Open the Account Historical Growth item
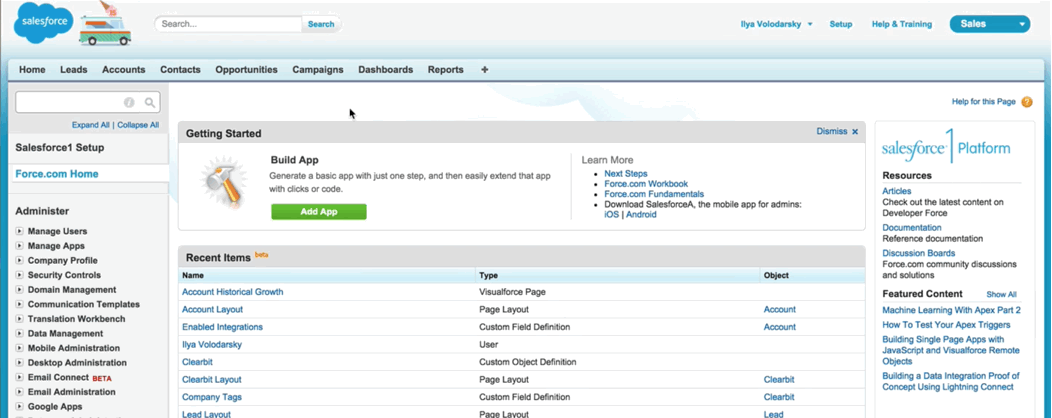Screen dimensions: 1052x418 tap(233, 292)
